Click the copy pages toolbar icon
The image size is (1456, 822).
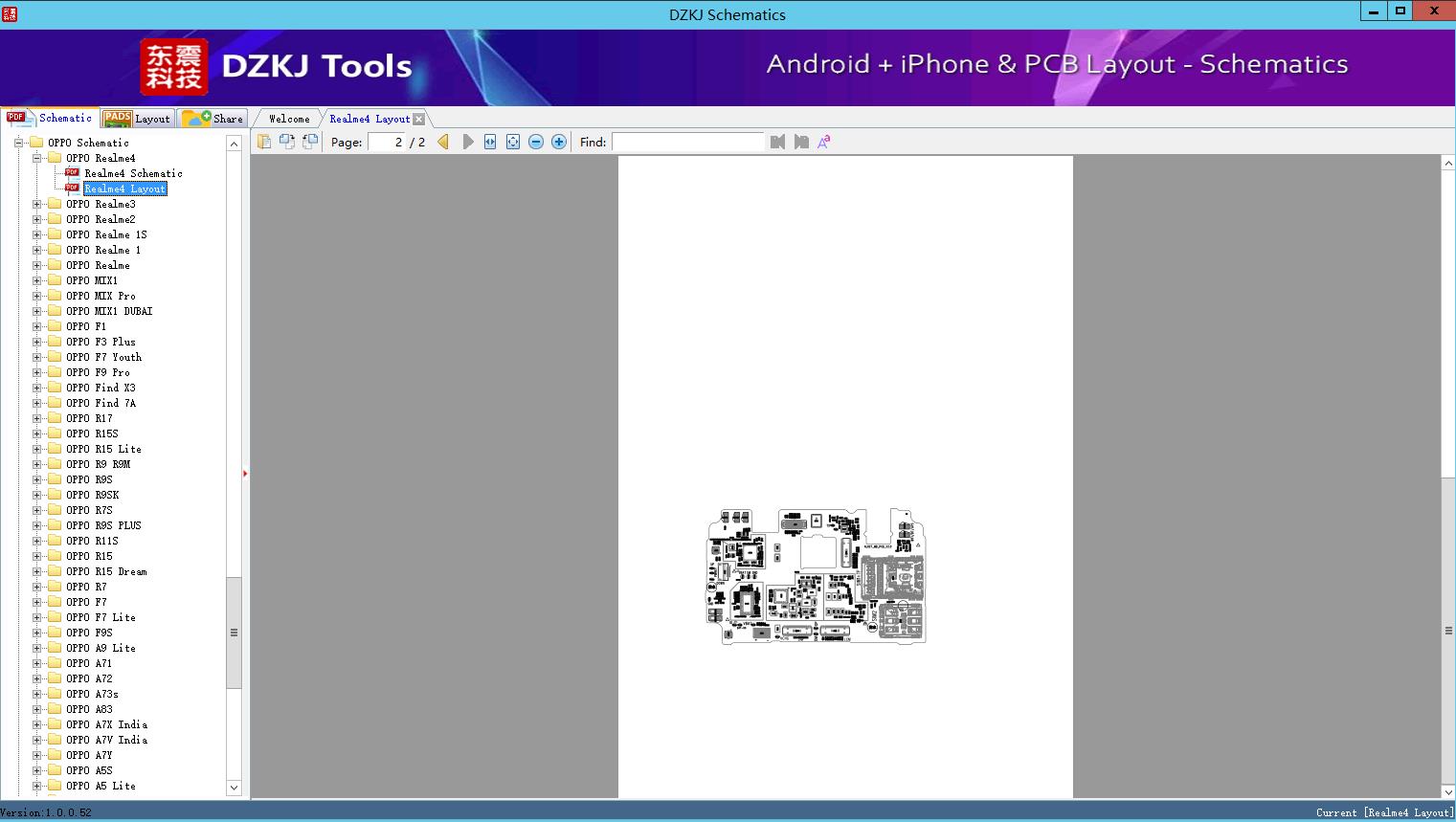click(x=264, y=142)
